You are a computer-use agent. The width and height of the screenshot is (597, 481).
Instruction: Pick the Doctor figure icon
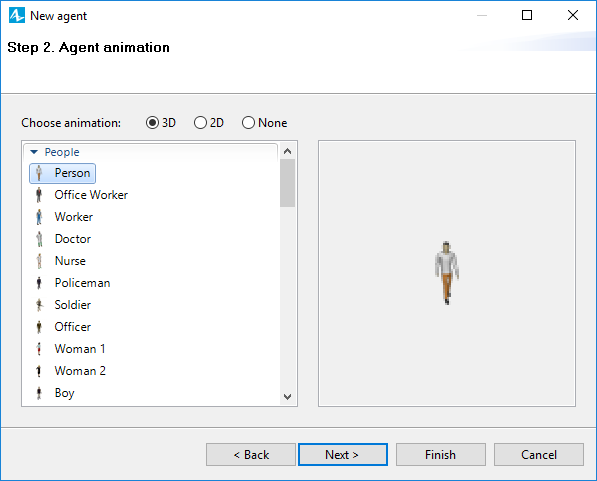[x=39, y=239]
